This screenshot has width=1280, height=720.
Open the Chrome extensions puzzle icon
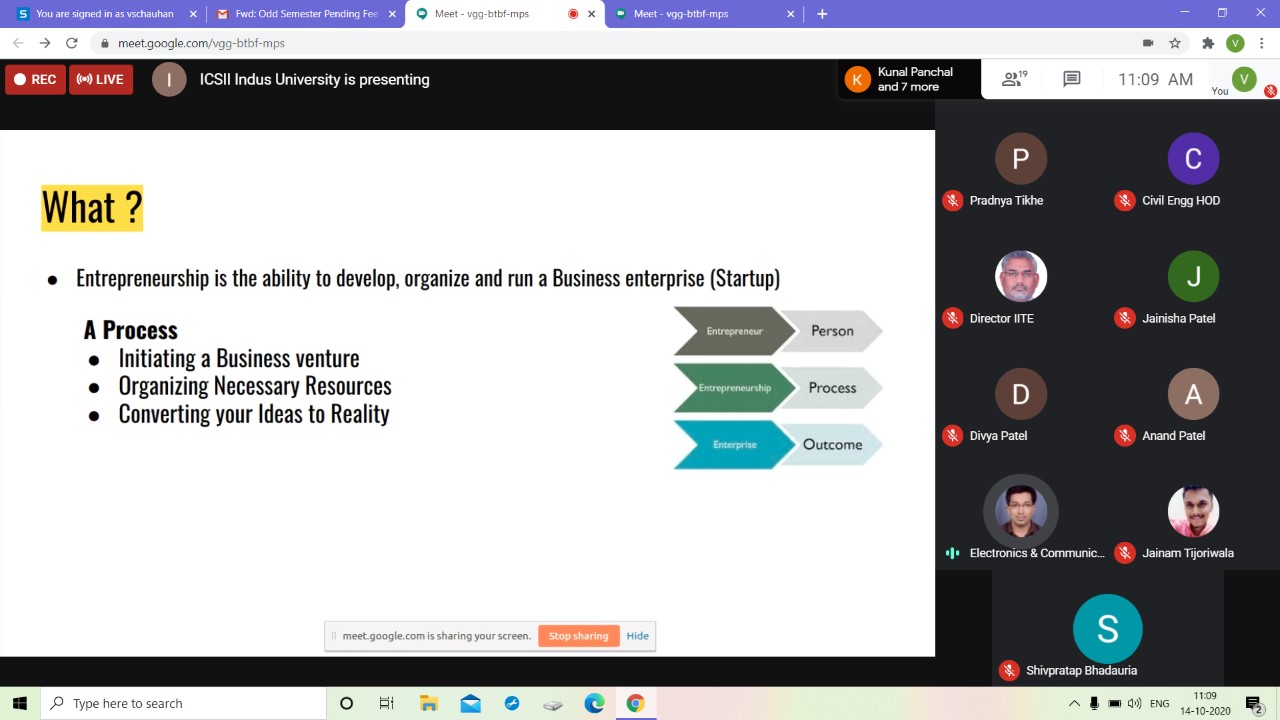(x=1208, y=43)
